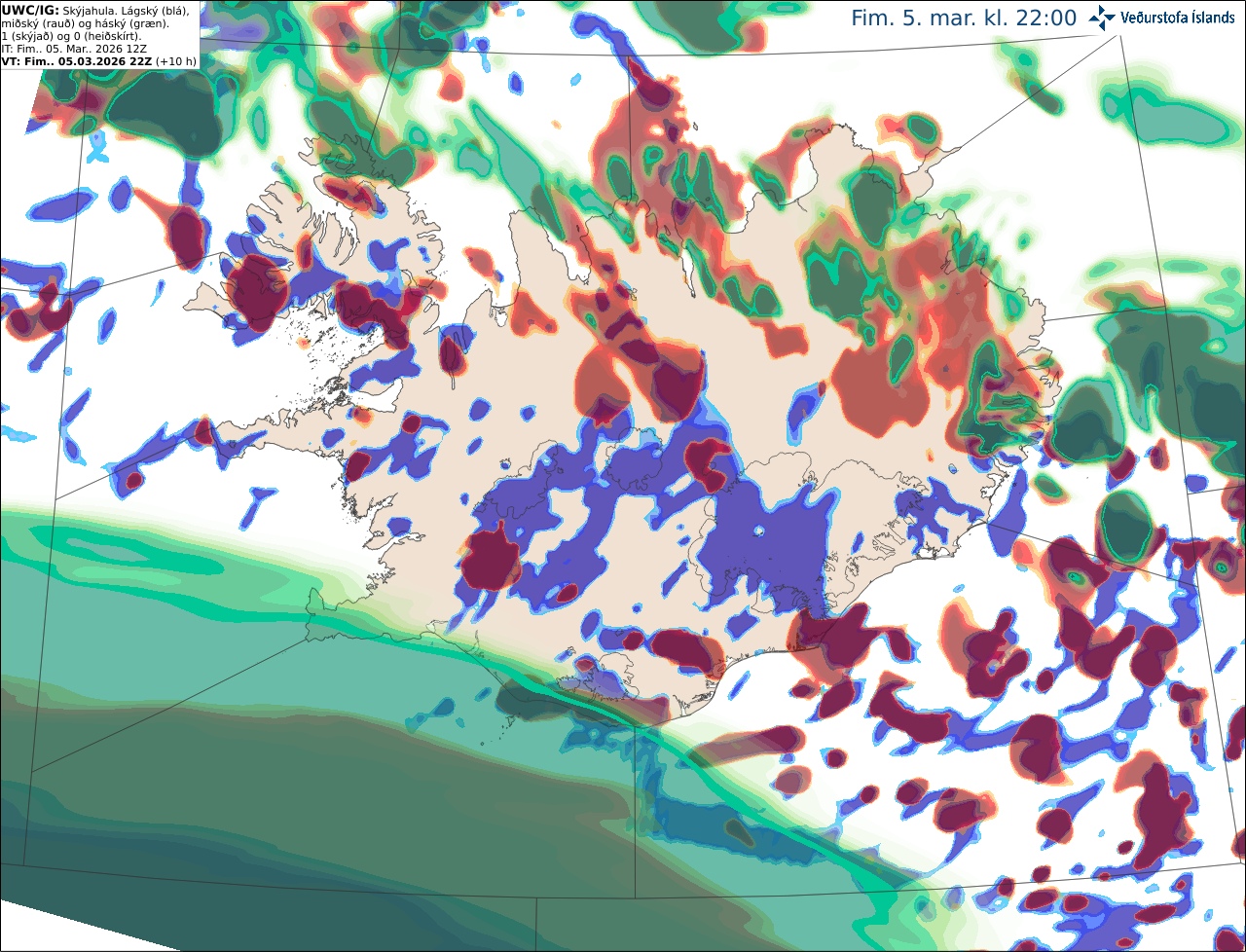Viewport: 1246px width, 952px height.
Task: Click the "UWC/IG: Skýjahula. Lágský (blá)," legend line
Action: 95,11
